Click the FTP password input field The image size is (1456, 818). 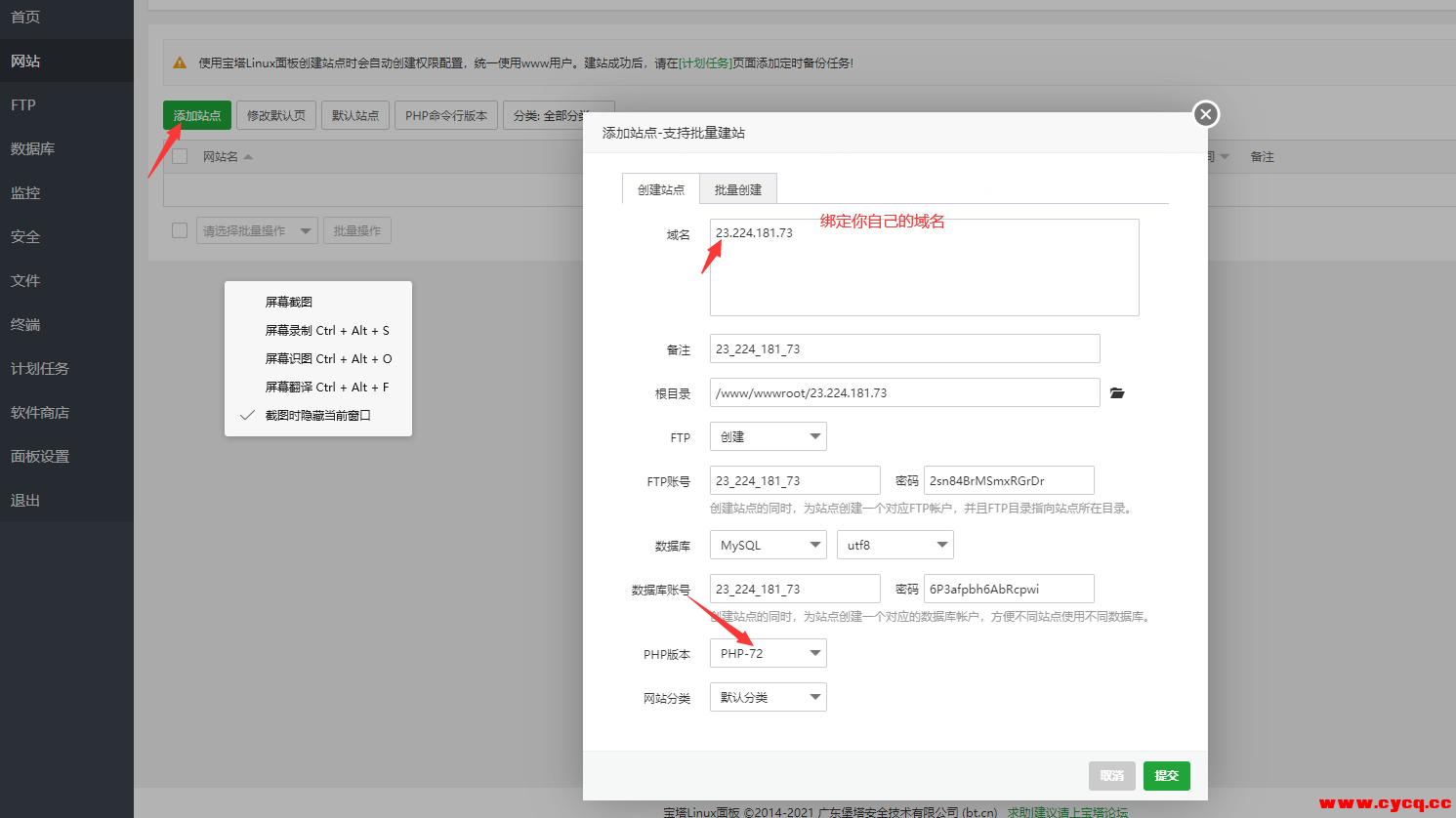coord(1008,481)
